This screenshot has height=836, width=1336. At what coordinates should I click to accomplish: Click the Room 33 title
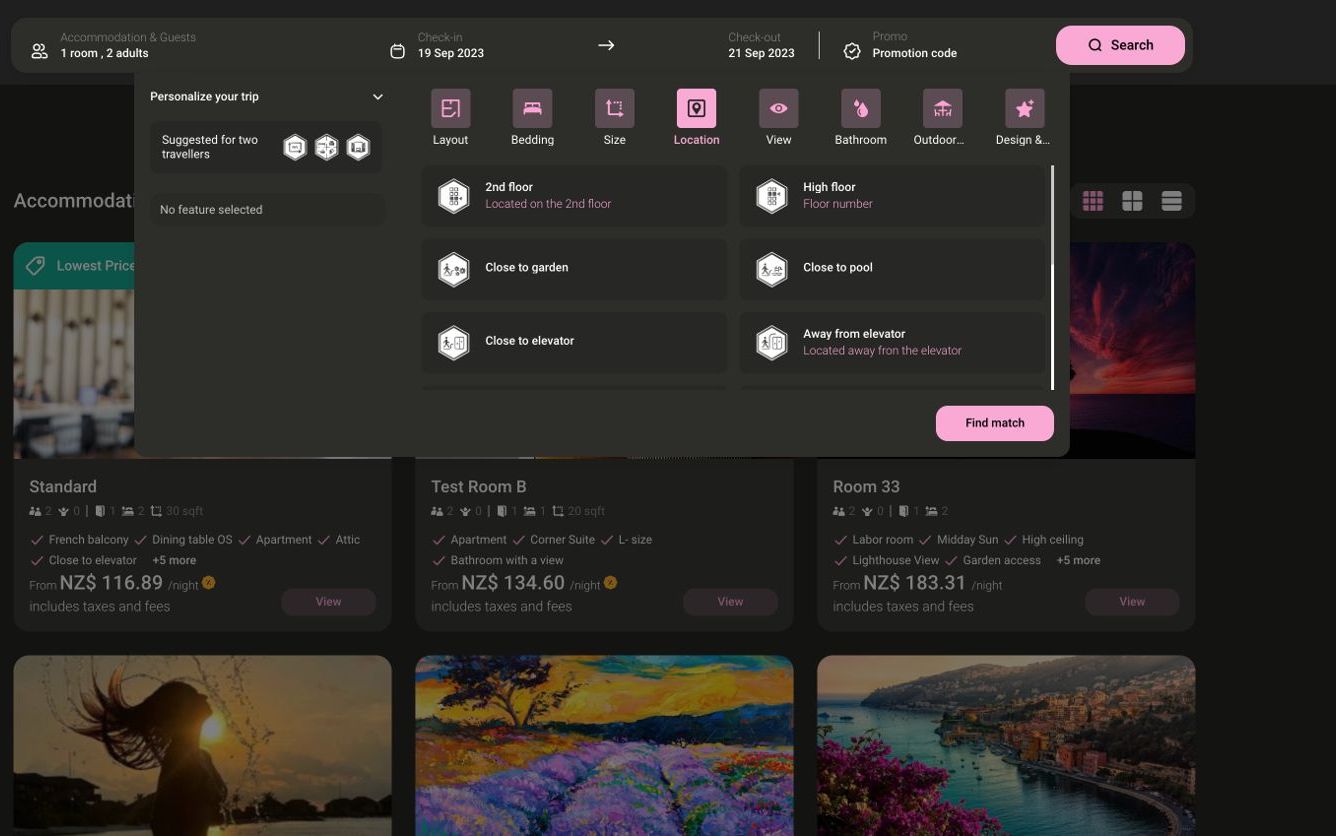click(x=866, y=487)
